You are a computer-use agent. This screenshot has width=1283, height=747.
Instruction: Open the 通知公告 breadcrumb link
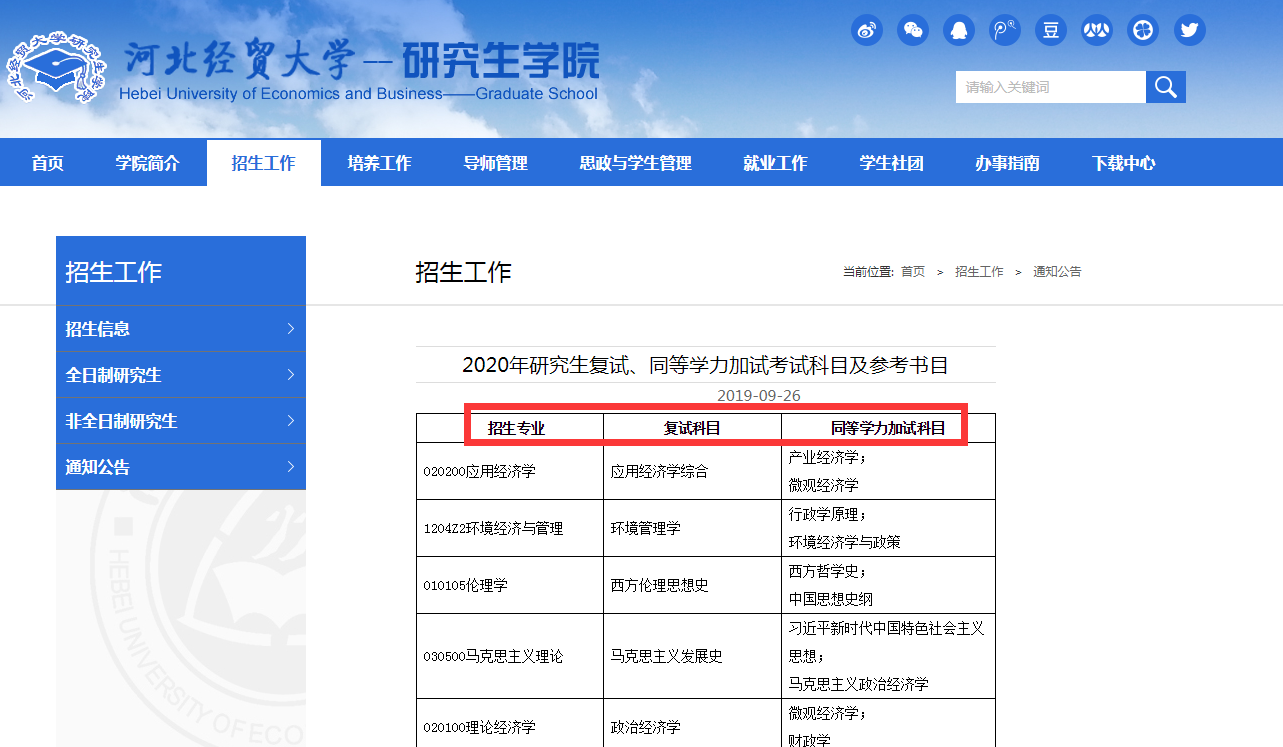click(1057, 271)
